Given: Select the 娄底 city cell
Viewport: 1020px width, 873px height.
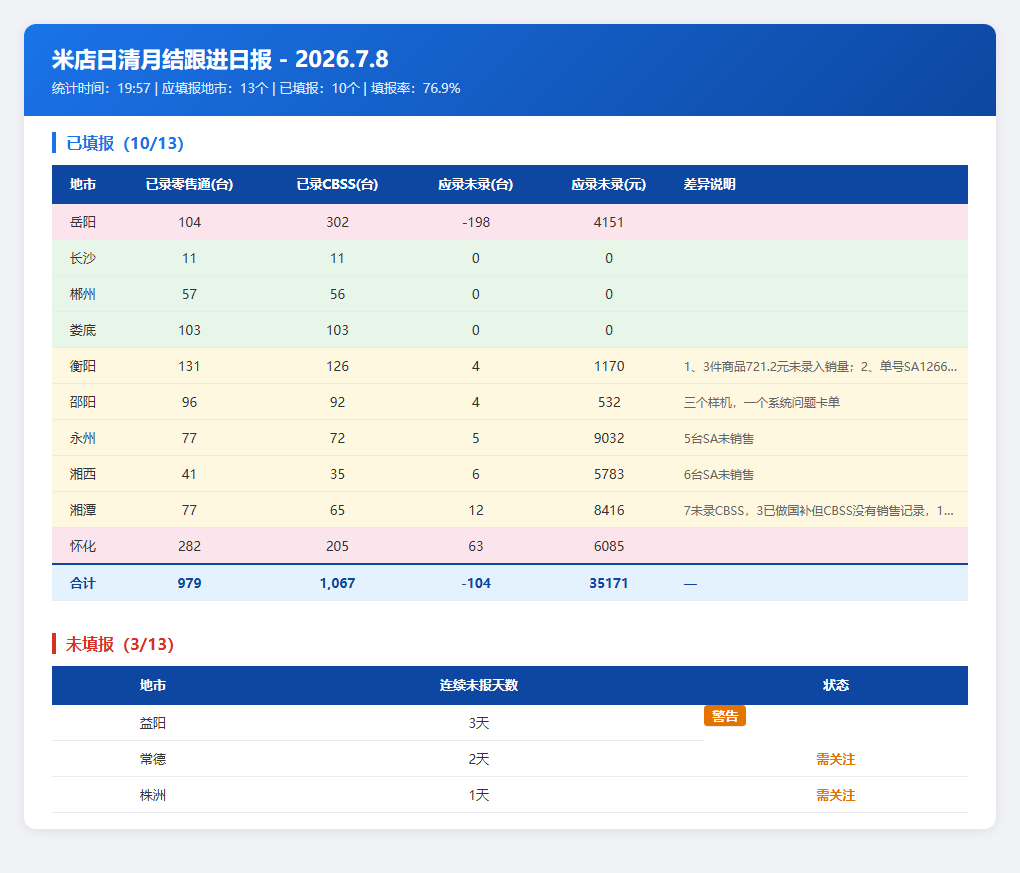Looking at the screenshot, I should (x=83, y=330).
